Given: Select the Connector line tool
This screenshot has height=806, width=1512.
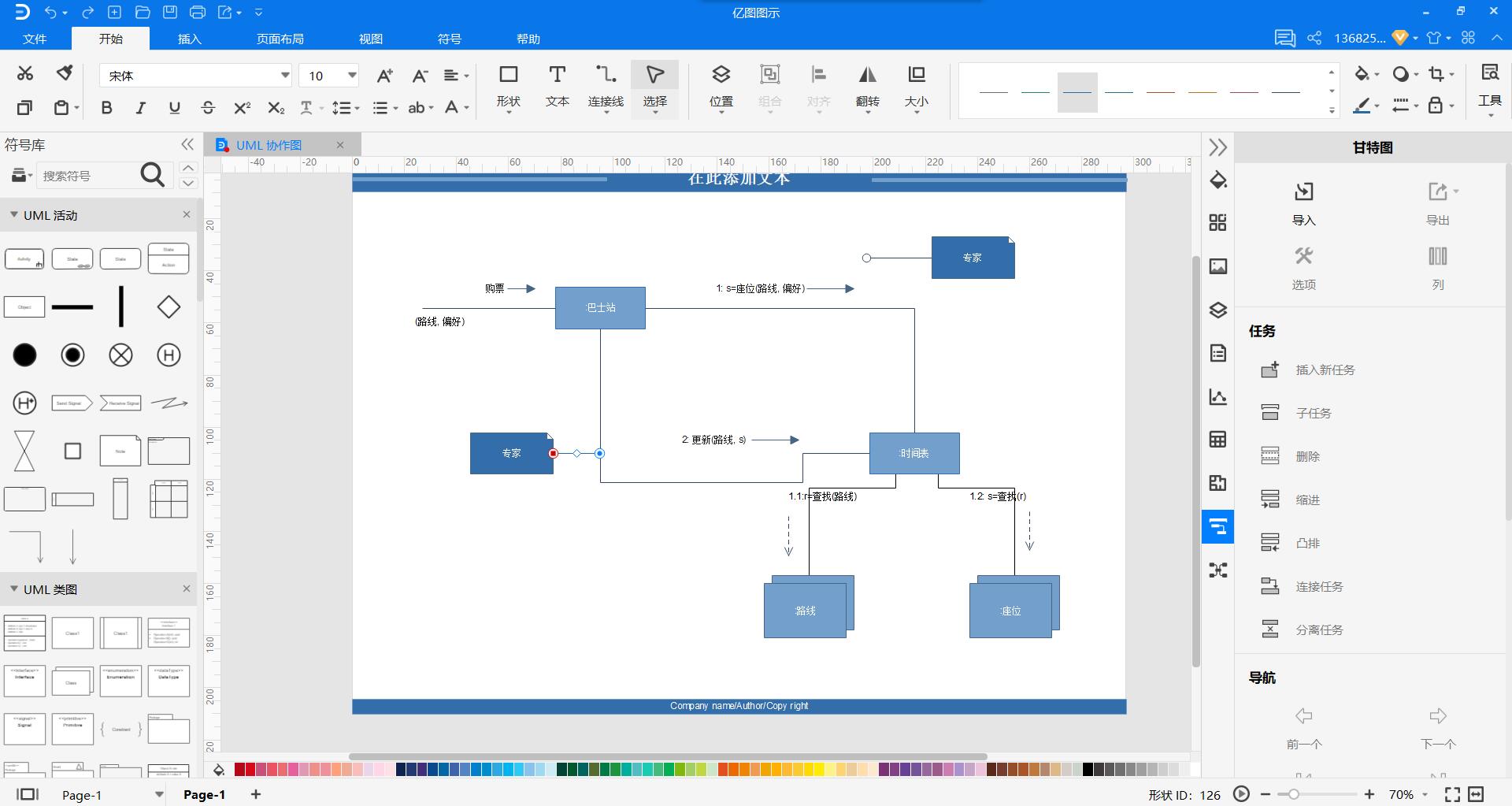Looking at the screenshot, I should [x=606, y=85].
